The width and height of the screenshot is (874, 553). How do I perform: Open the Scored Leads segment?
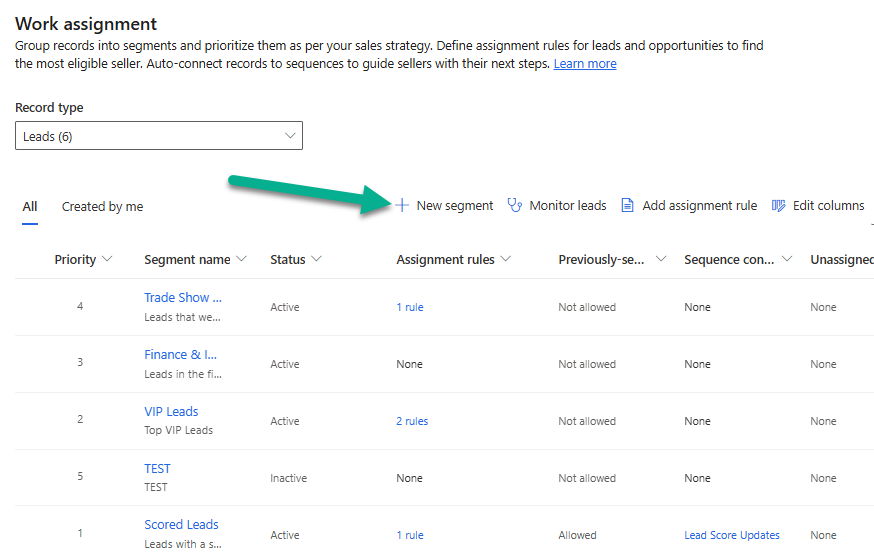coord(181,524)
